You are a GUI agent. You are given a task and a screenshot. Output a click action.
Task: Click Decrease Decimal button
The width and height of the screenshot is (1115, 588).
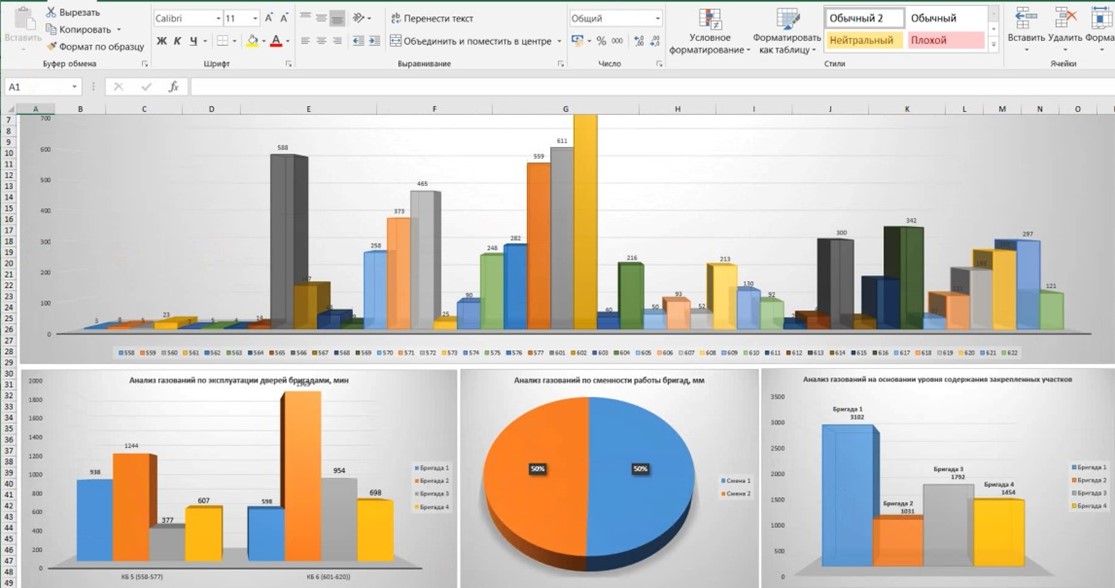(x=655, y=41)
